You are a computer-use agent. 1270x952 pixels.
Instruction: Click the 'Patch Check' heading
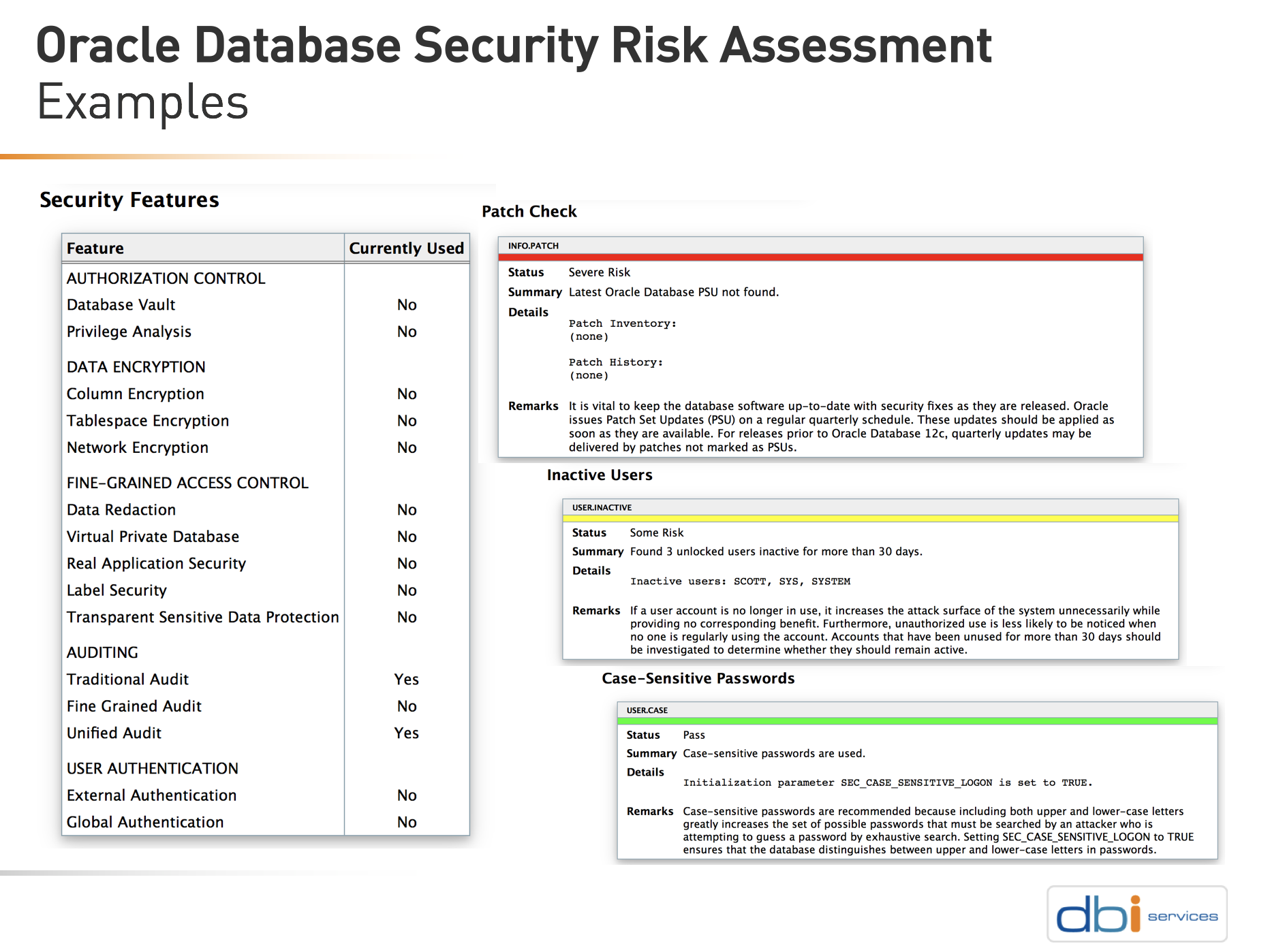[x=529, y=212]
